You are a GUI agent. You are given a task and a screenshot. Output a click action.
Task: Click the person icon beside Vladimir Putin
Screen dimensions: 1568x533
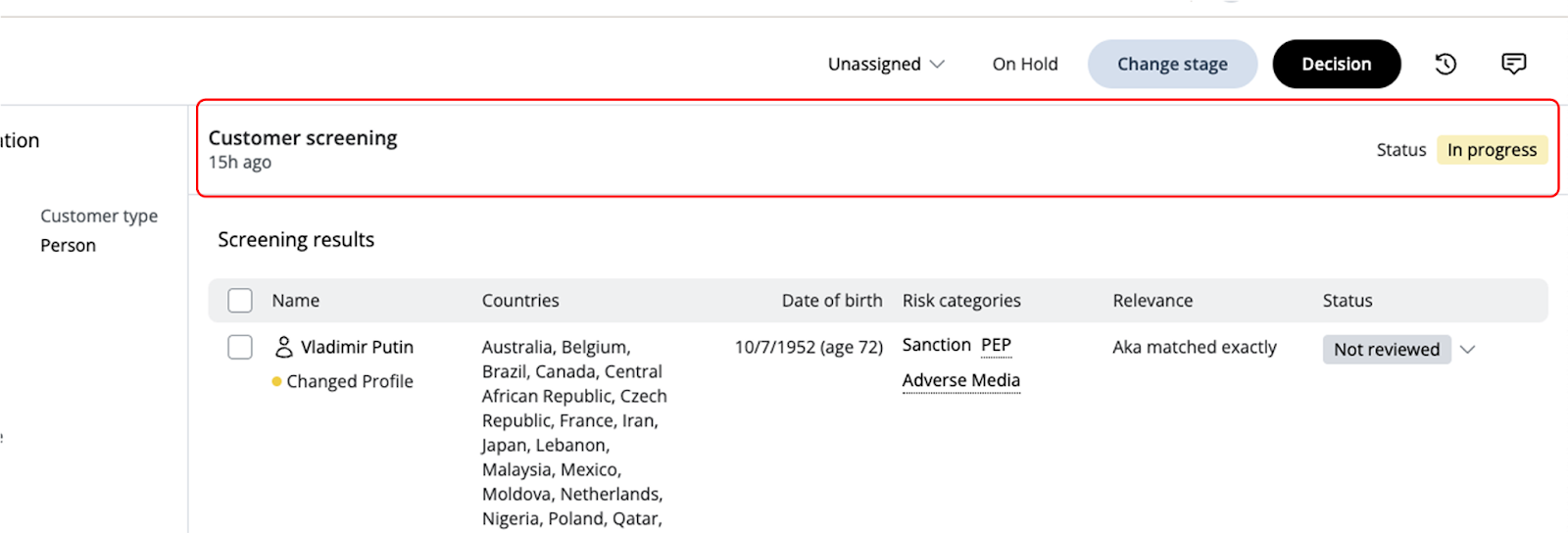284,347
